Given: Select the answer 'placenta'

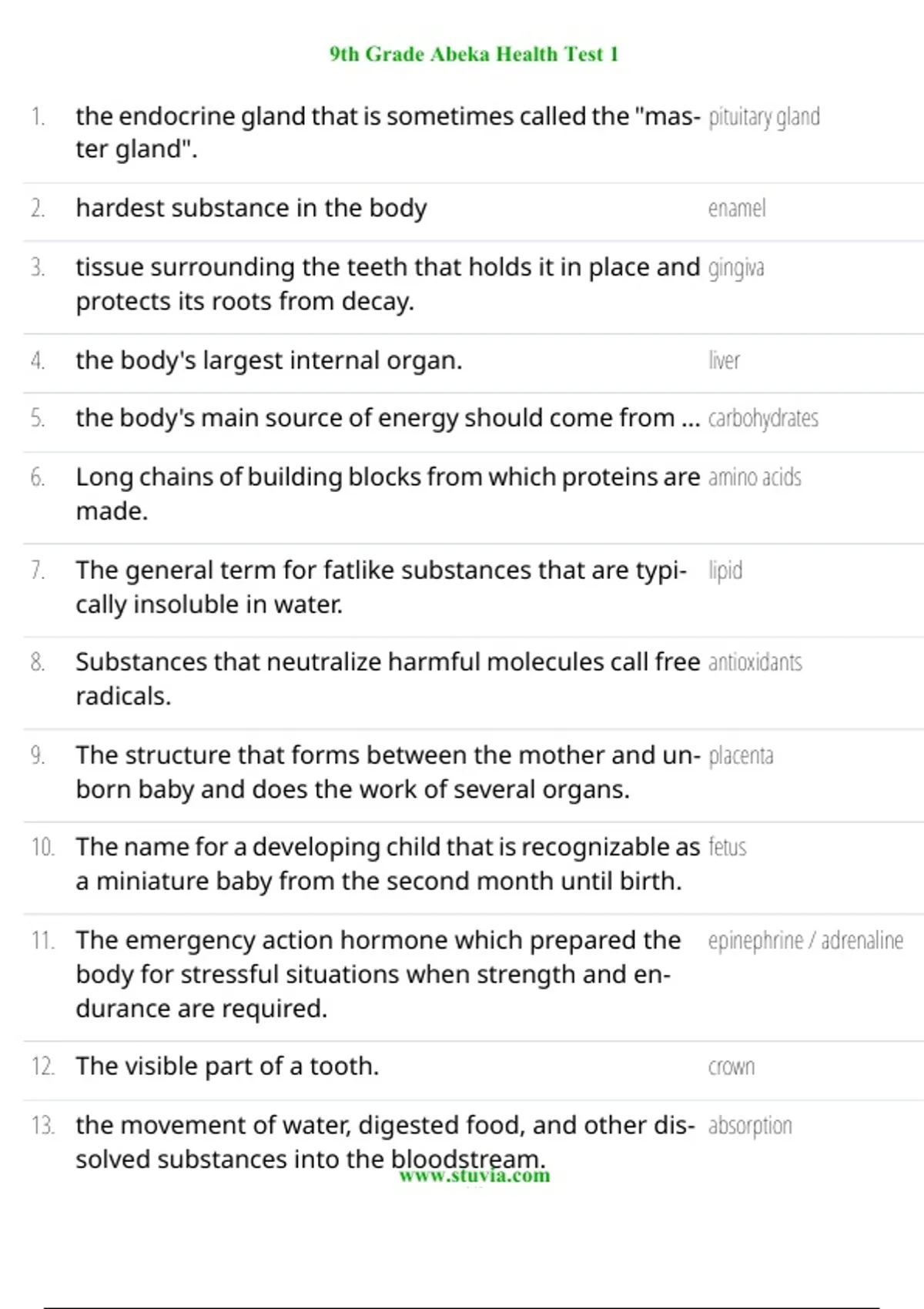Looking at the screenshot, I should pos(741,755).
